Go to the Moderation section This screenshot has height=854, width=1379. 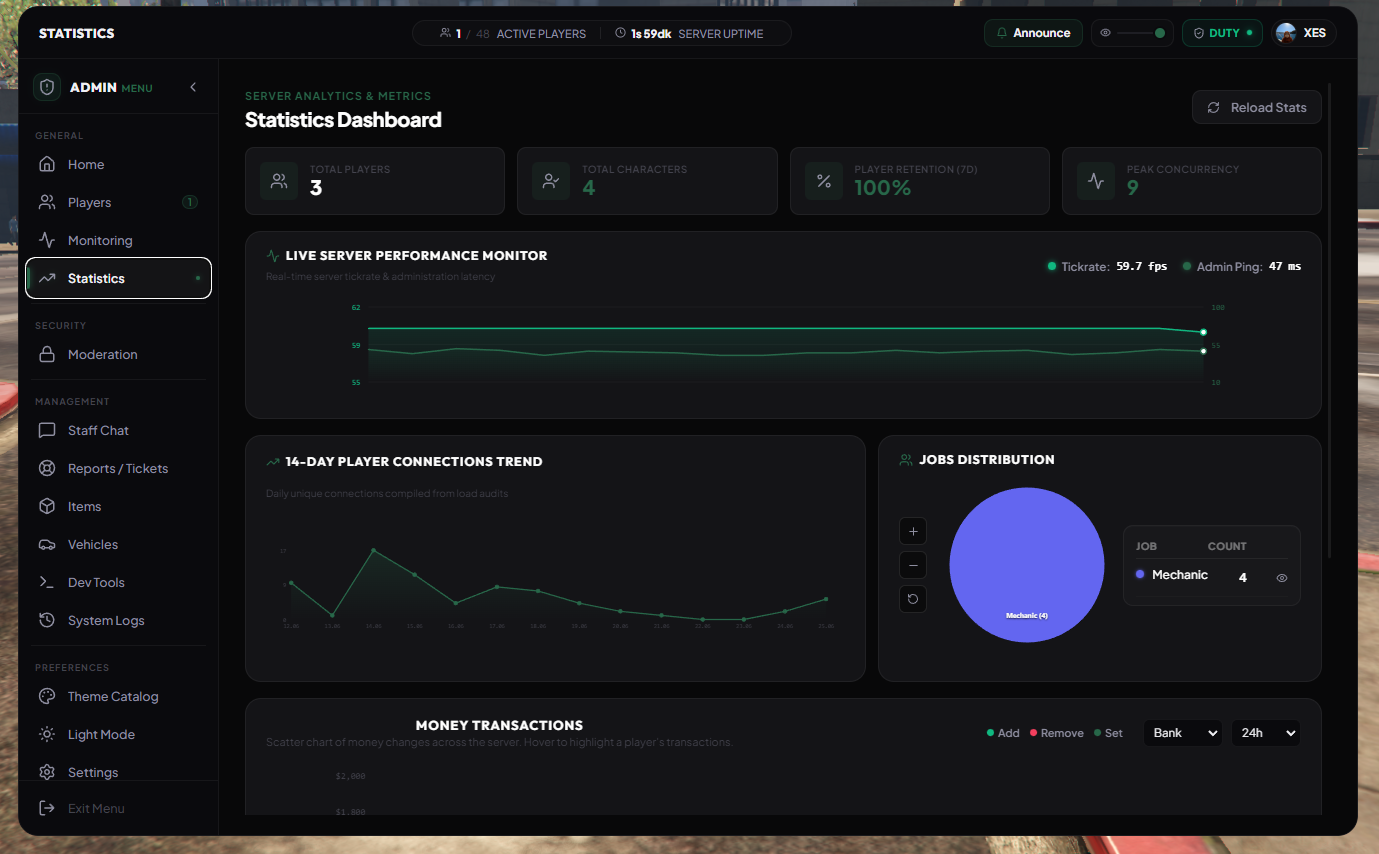tap(118, 355)
